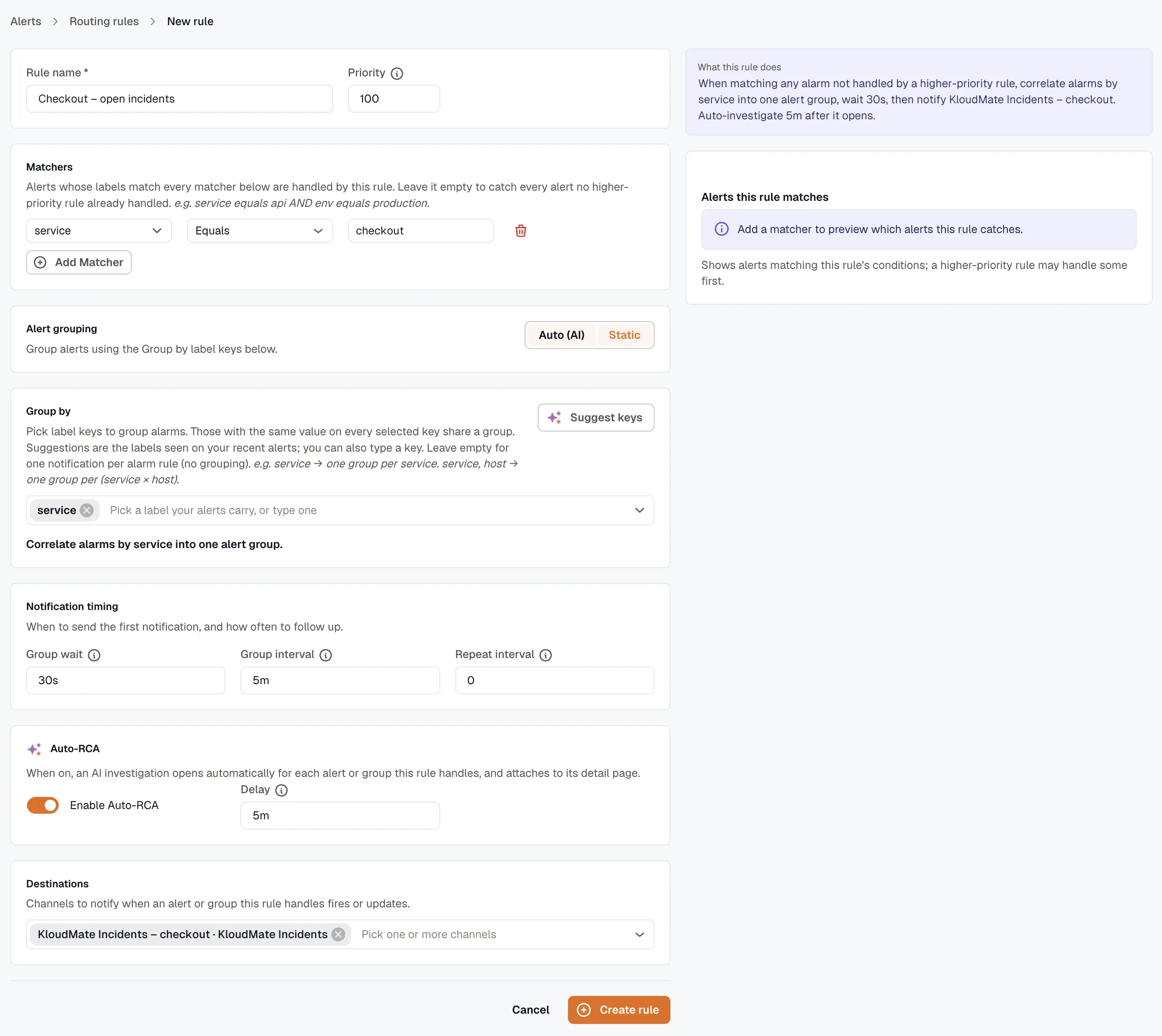Click the matcher value field 'checkout'
This screenshot has height=1036, width=1162.
pos(421,231)
